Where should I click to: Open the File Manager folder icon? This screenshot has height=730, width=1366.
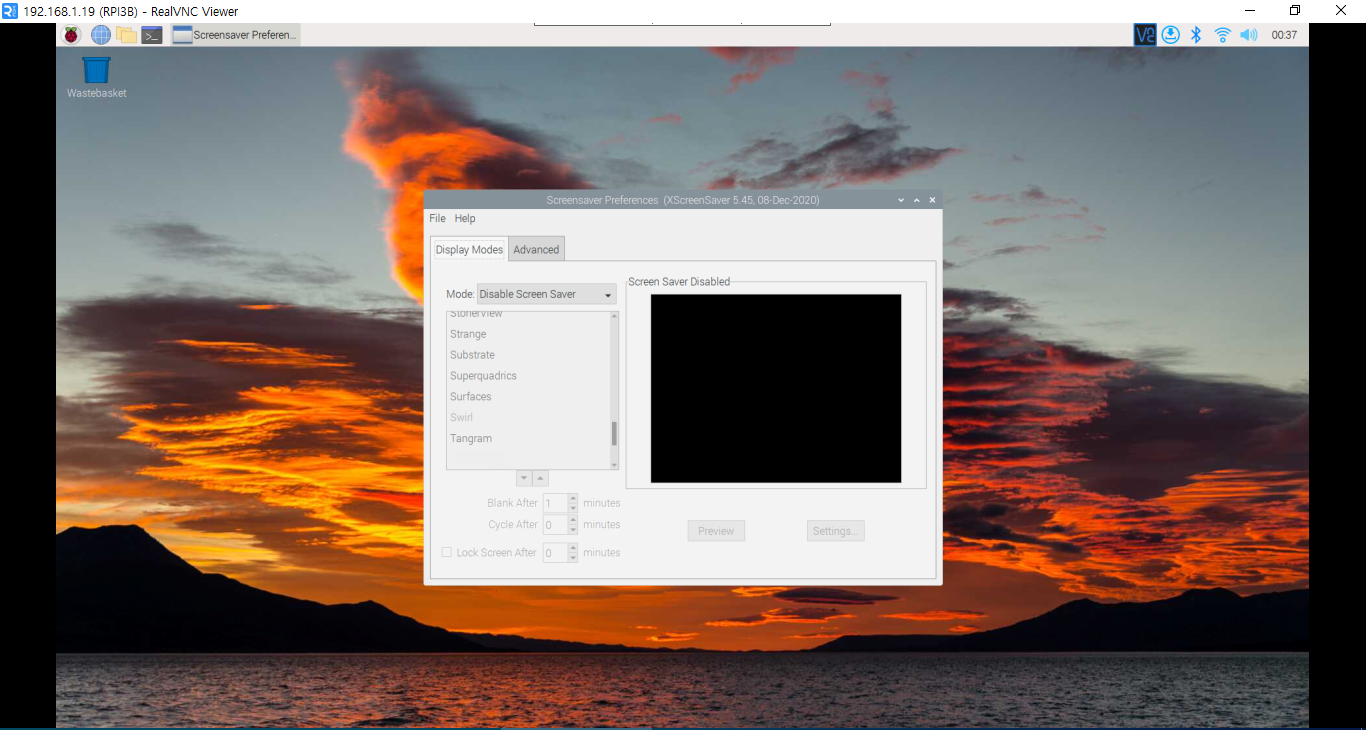(x=126, y=35)
